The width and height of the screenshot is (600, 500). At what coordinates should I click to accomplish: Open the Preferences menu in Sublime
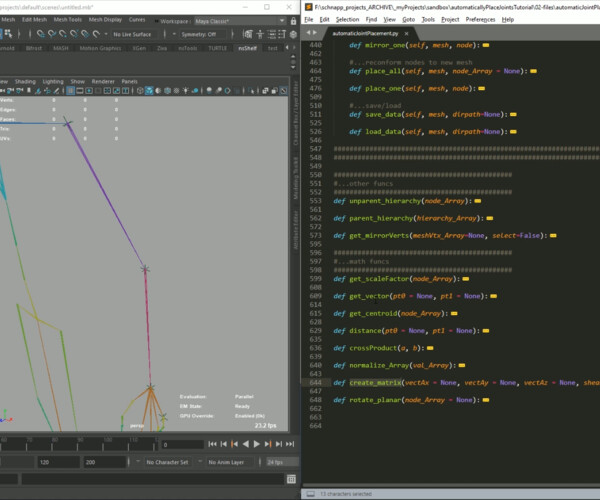pyautogui.click(x=479, y=19)
